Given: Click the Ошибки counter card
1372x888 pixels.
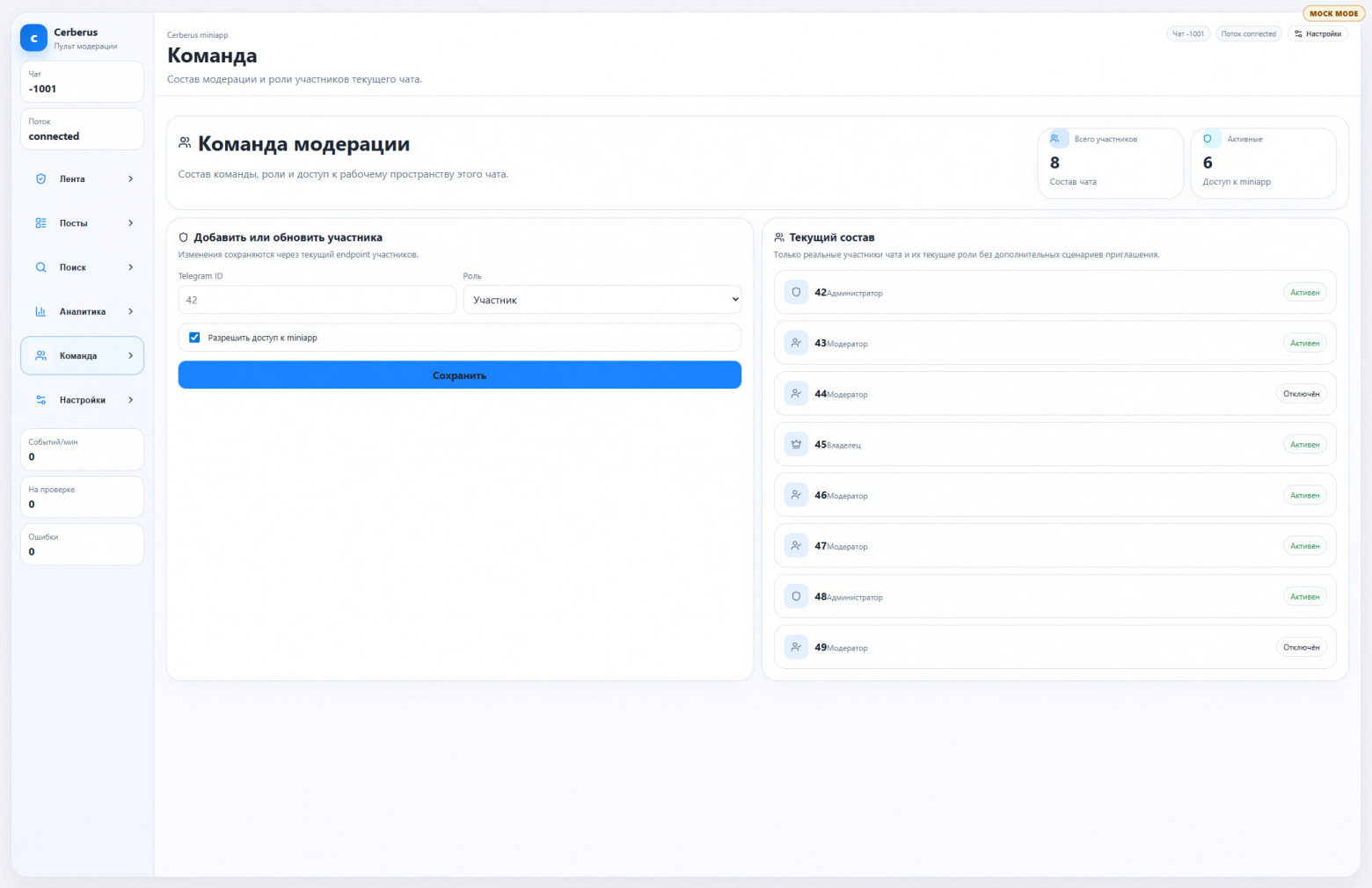Looking at the screenshot, I should [82, 544].
